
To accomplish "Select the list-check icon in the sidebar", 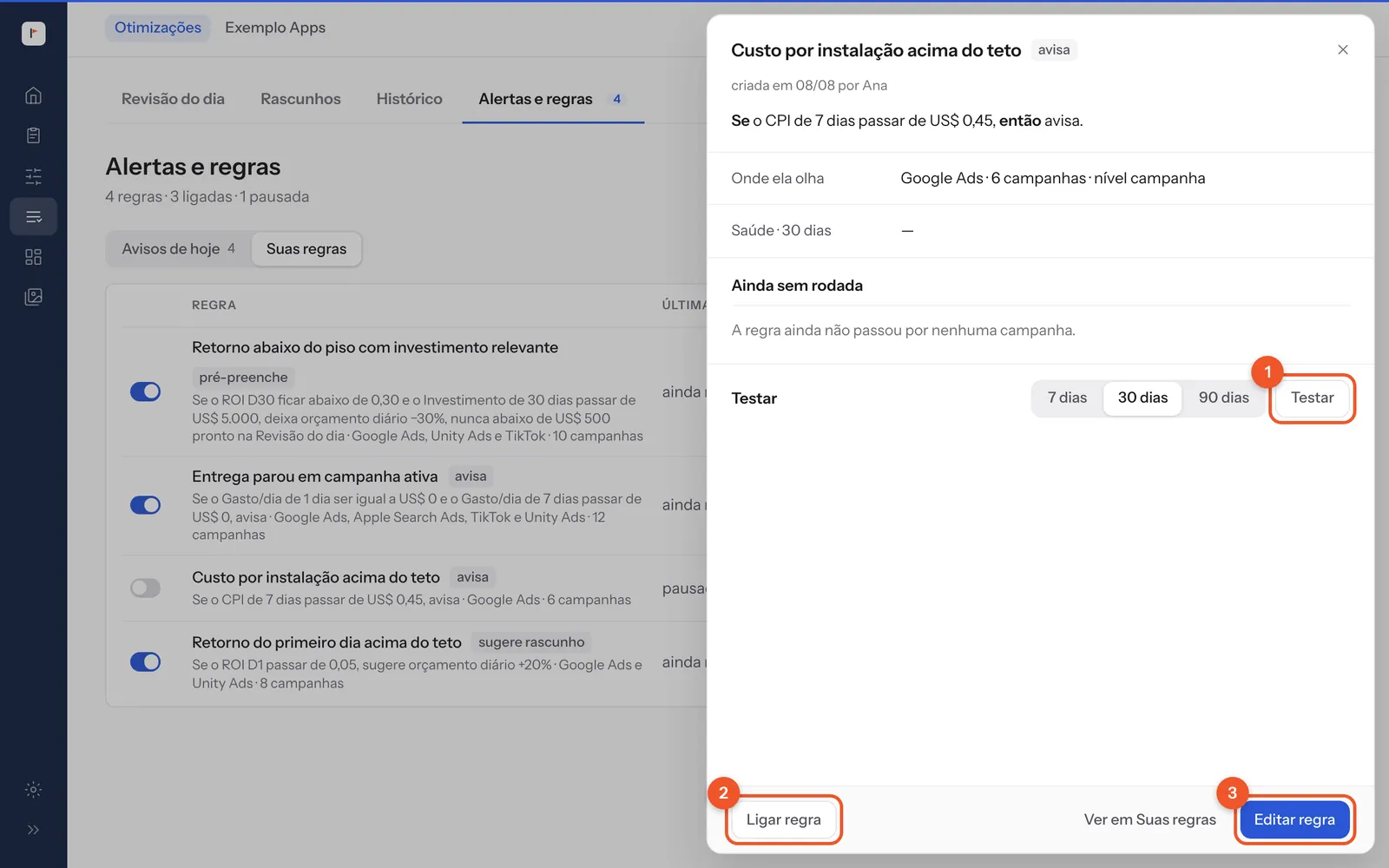I will coord(33,216).
